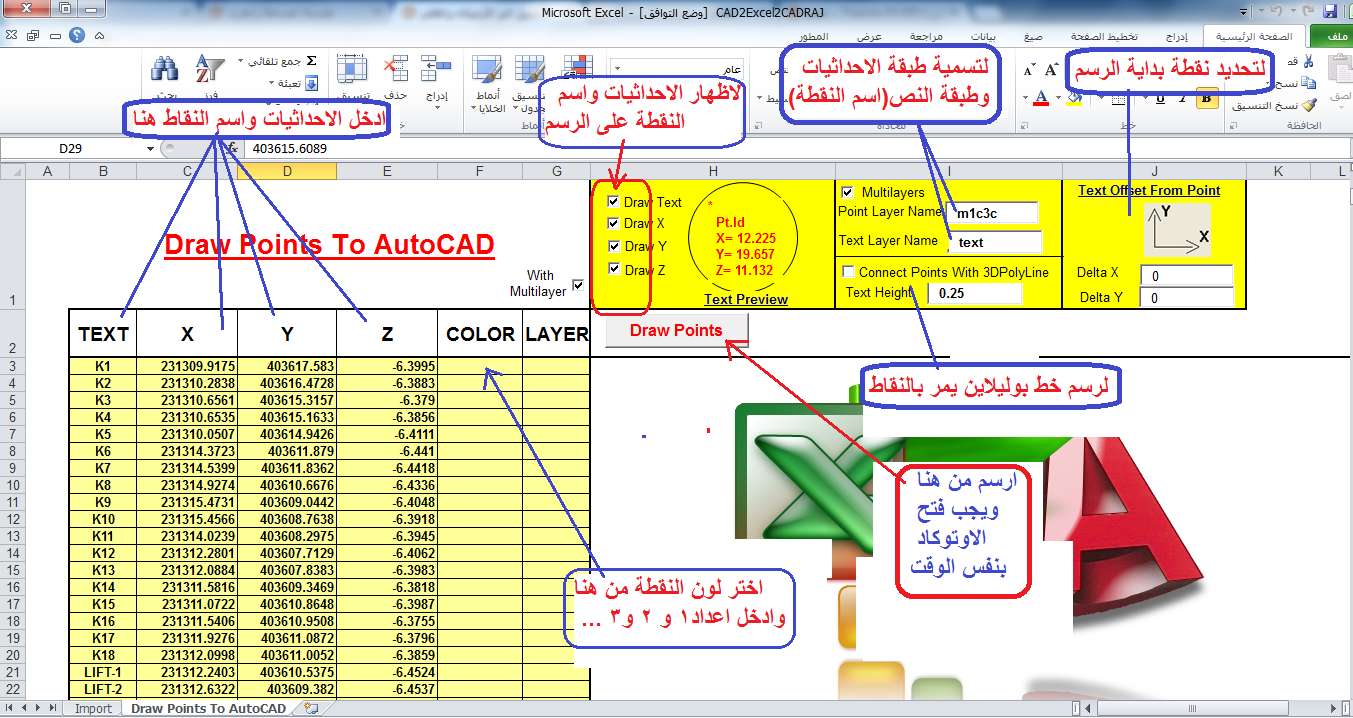Toggle the Draw Y checkbox
The height and width of the screenshot is (718, 1353).
click(613, 246)
